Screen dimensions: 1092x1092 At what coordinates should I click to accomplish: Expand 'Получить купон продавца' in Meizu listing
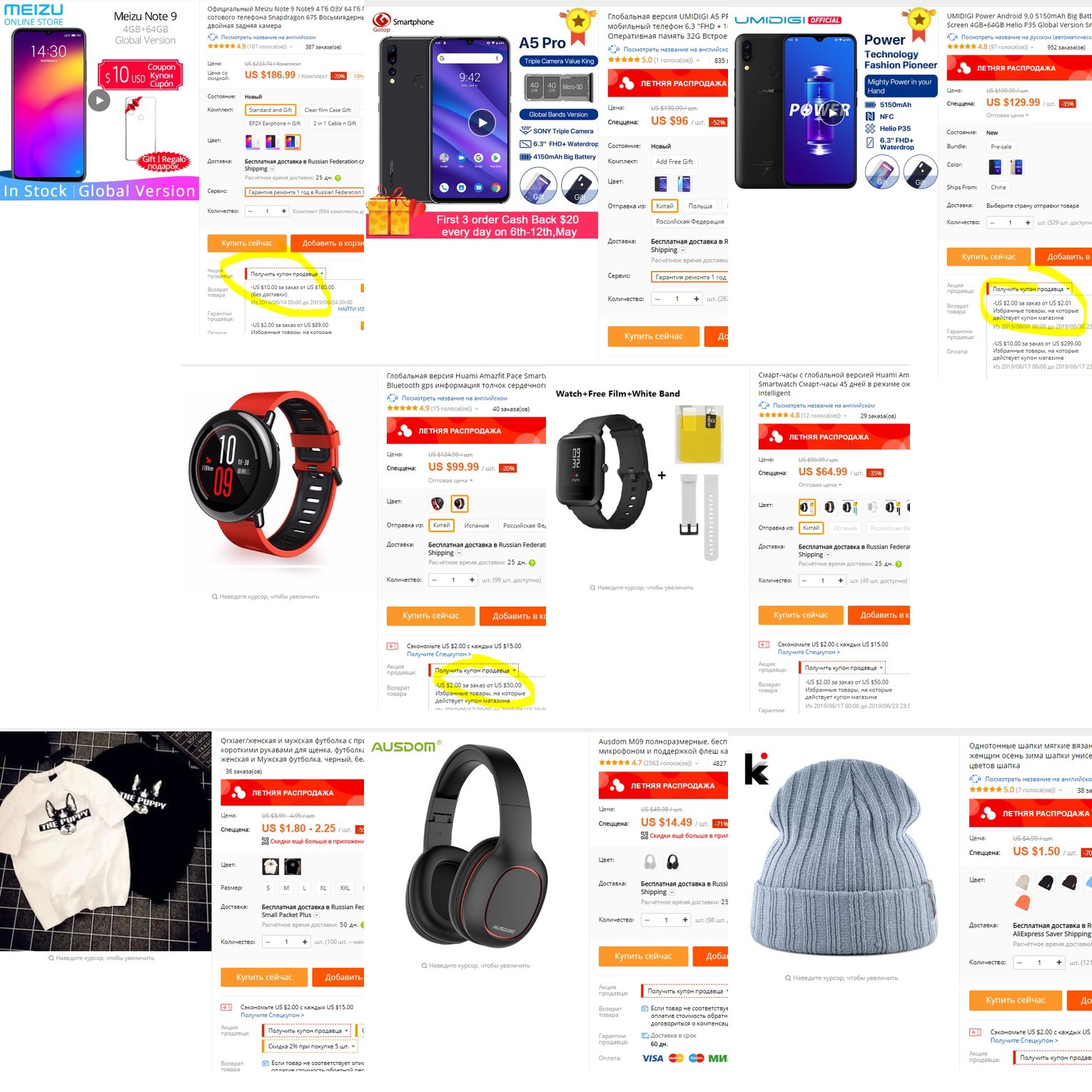(286, 274)
